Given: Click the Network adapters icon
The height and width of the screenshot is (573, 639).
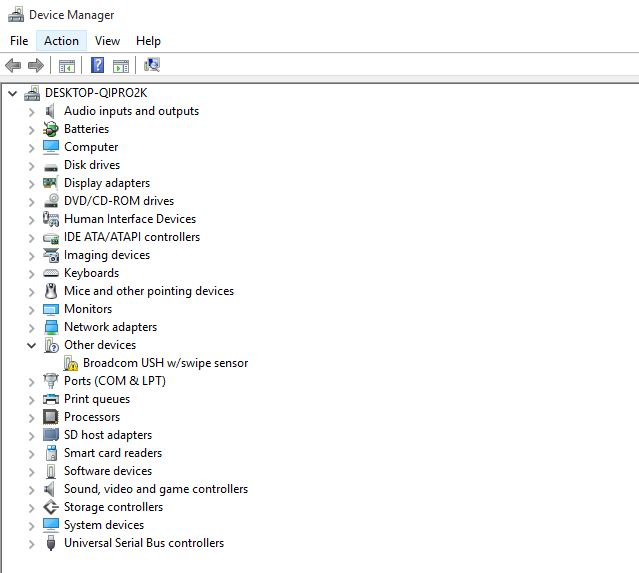Looking at the screenshot, I should pyautogui.click(x=51, y=327).
